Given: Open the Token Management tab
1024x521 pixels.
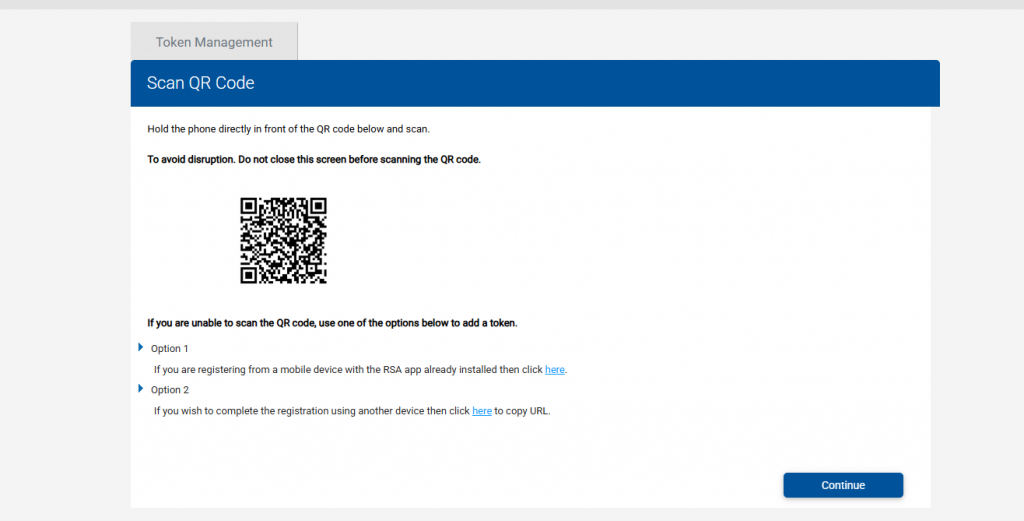Looking at the screenshot, I should tap(214, 42).
